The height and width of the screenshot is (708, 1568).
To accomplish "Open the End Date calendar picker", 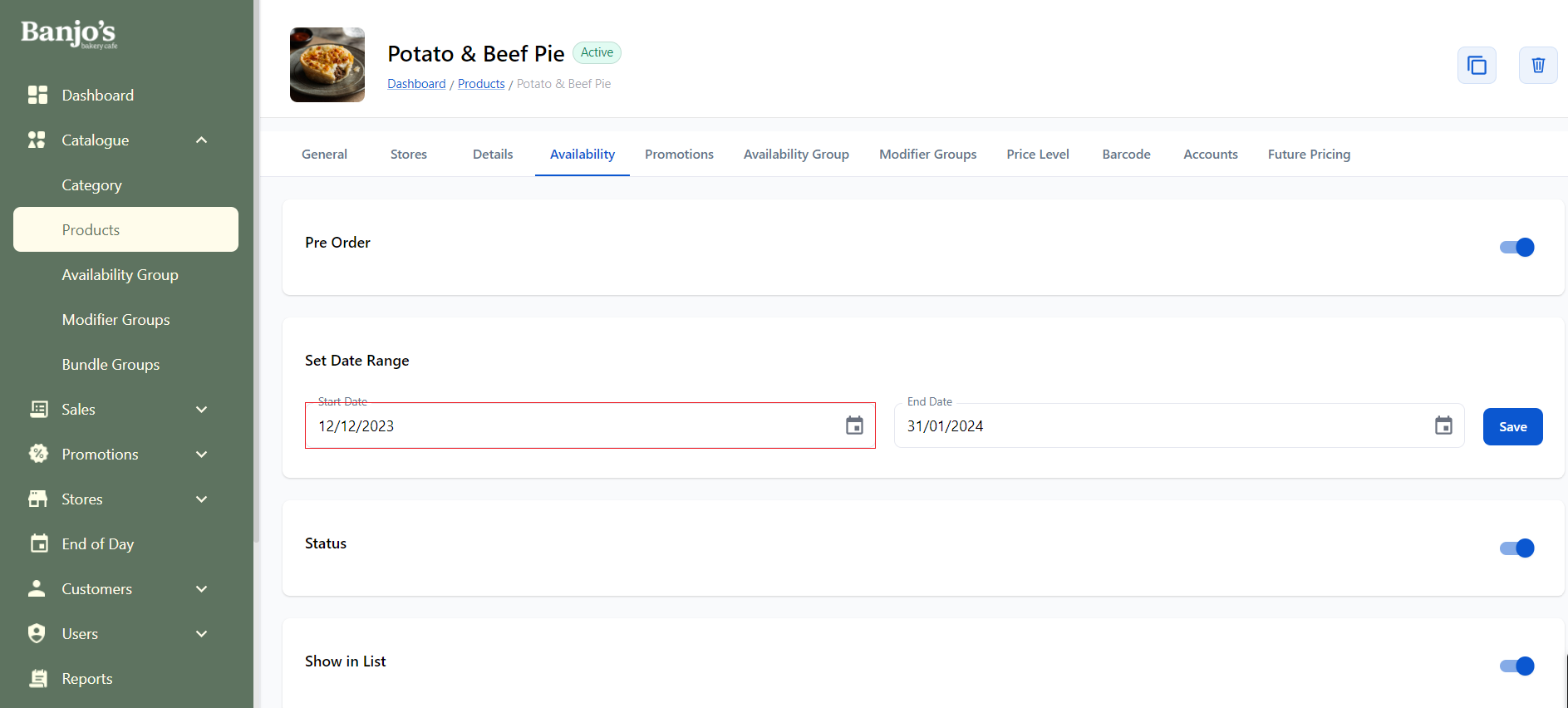I will 1443,426.
